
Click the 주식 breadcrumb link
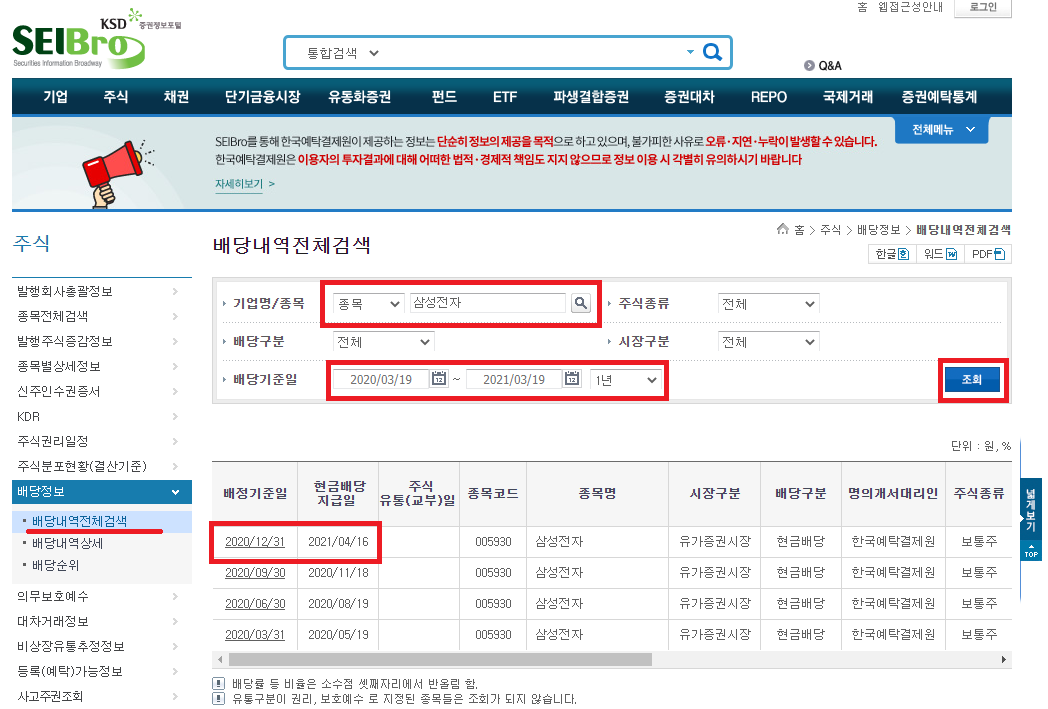point(830,230)
